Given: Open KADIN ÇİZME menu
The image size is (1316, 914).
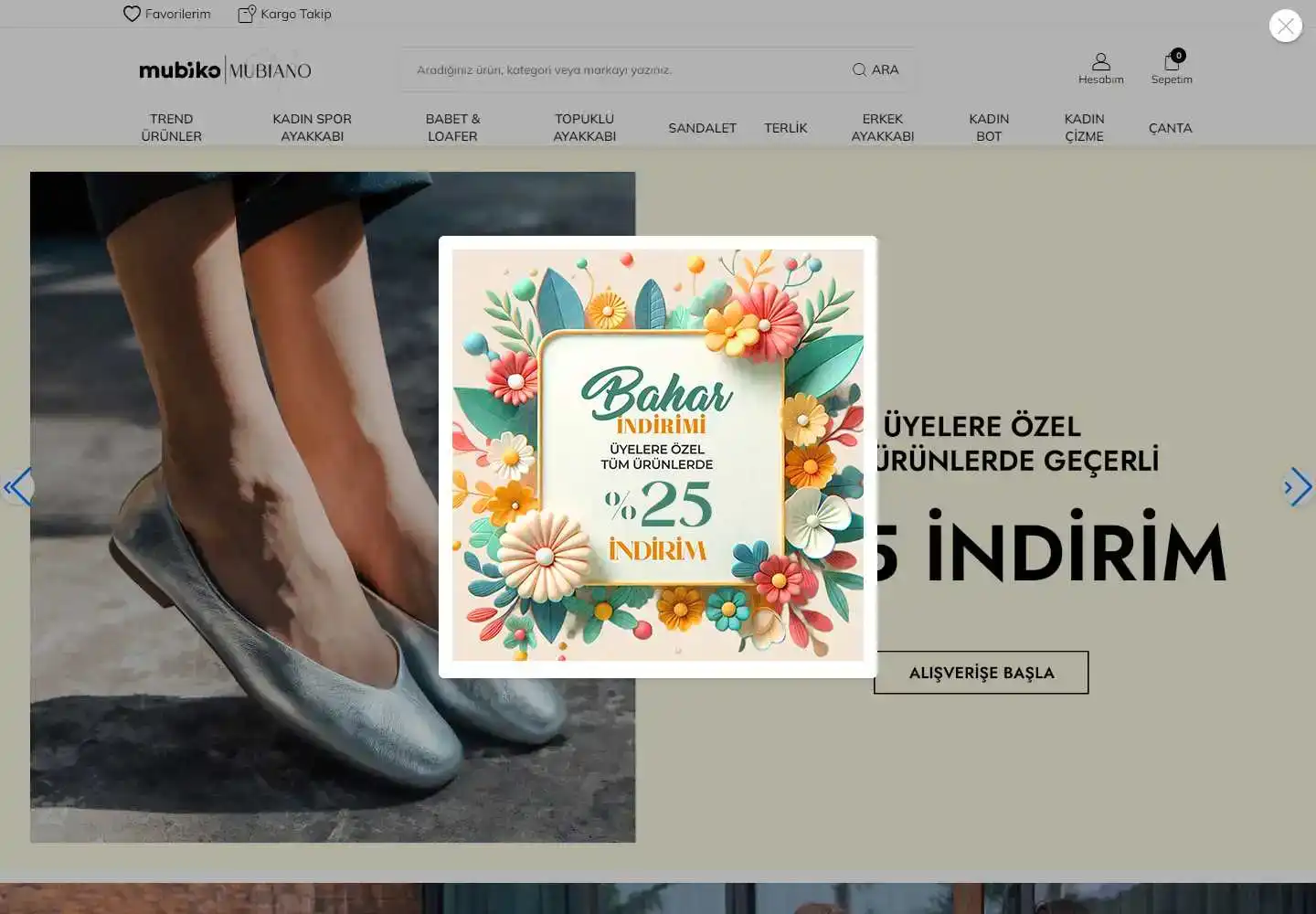Looking at the screenshot, I should [x=1085, y=127].
